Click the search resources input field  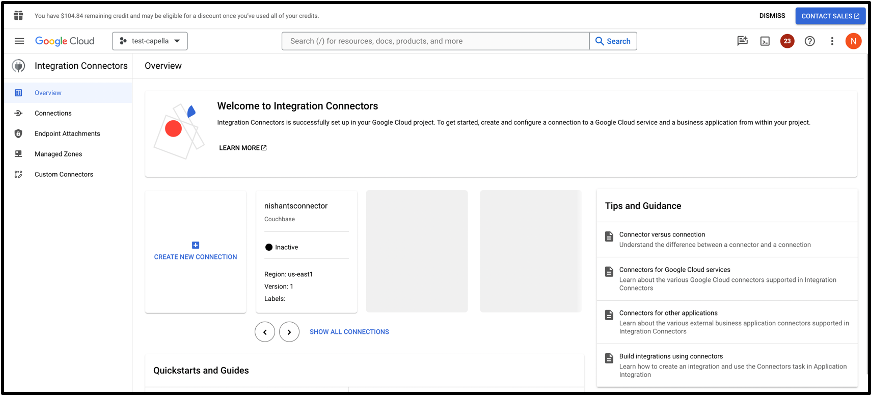click(435, 41)
